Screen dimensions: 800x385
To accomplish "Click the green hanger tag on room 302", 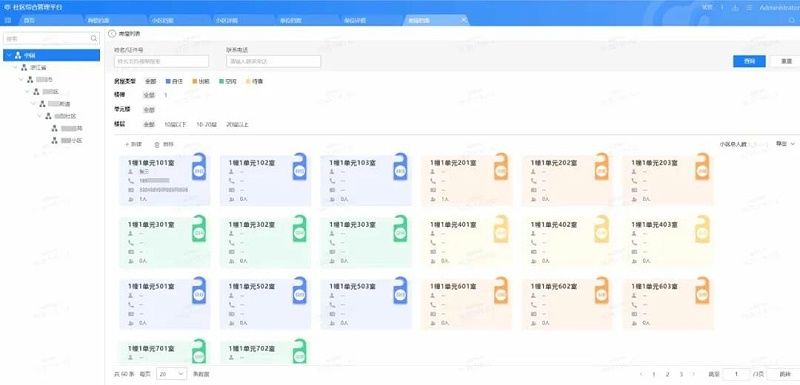I will [x=300, y=228].
